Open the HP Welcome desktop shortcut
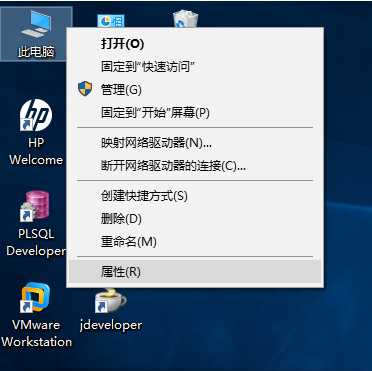The image size is (372, 371). [x=36, y=114]
